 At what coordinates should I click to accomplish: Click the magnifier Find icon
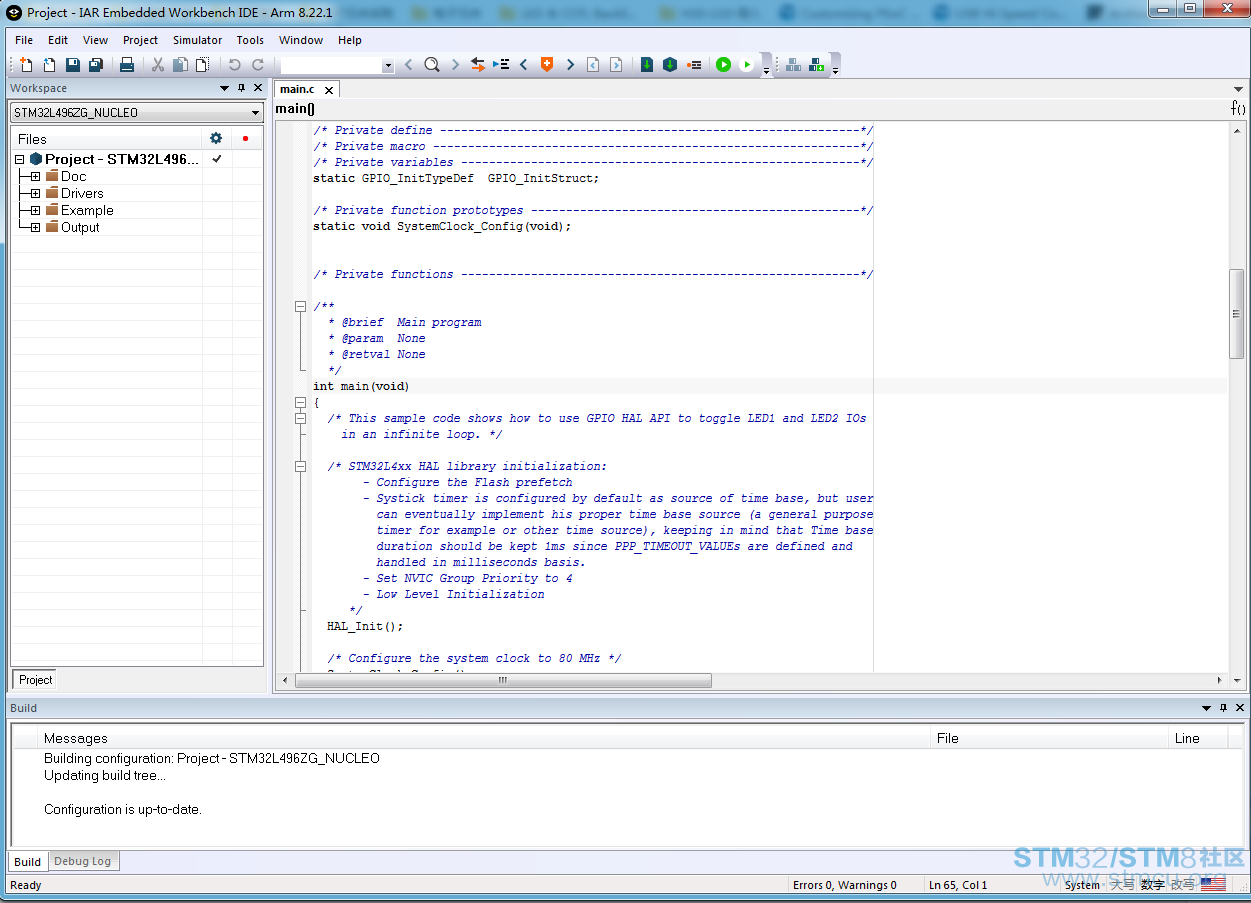click(x=431, y=65)
